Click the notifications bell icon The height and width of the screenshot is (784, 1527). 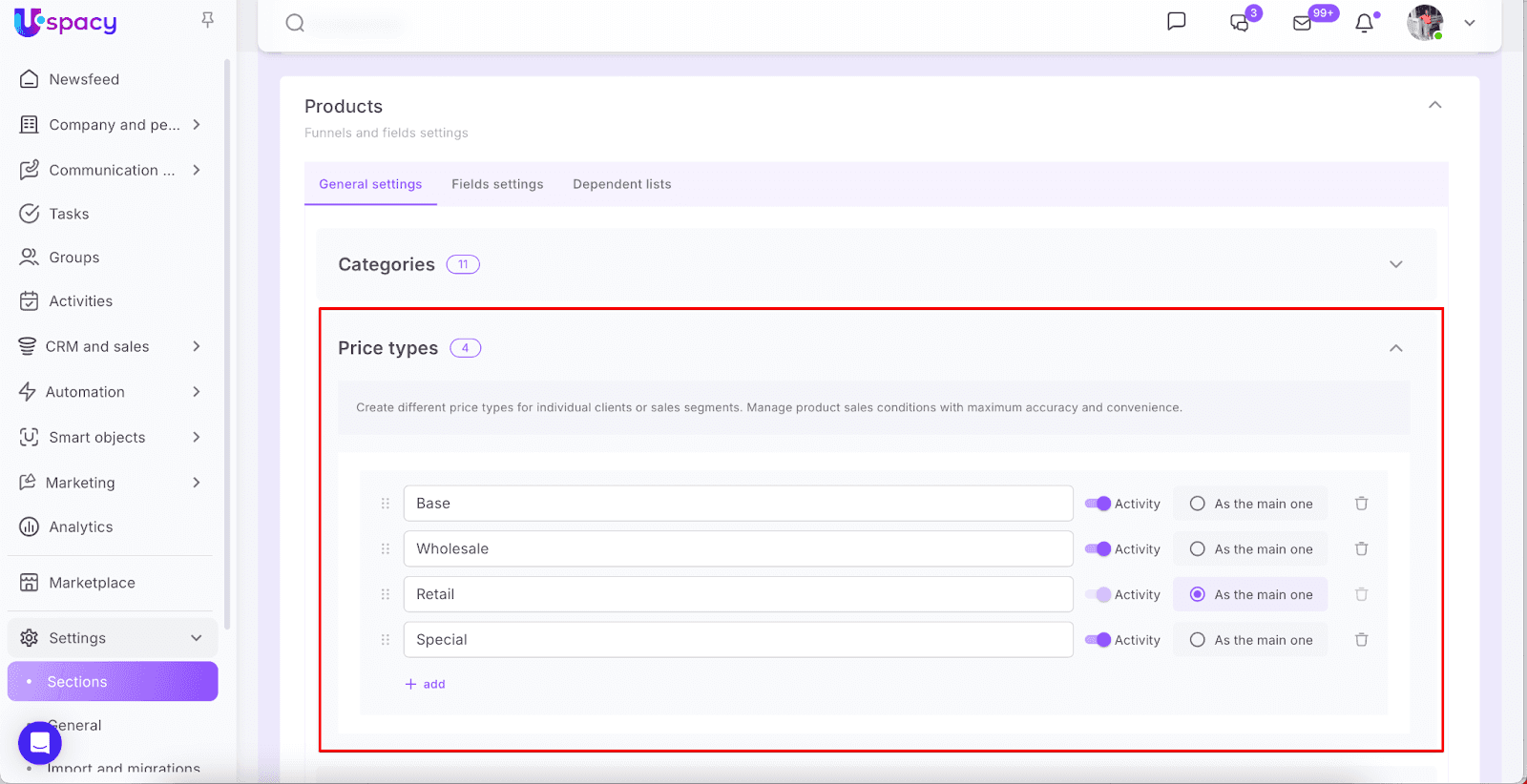pyautogui.click(x=1365, y=23)
